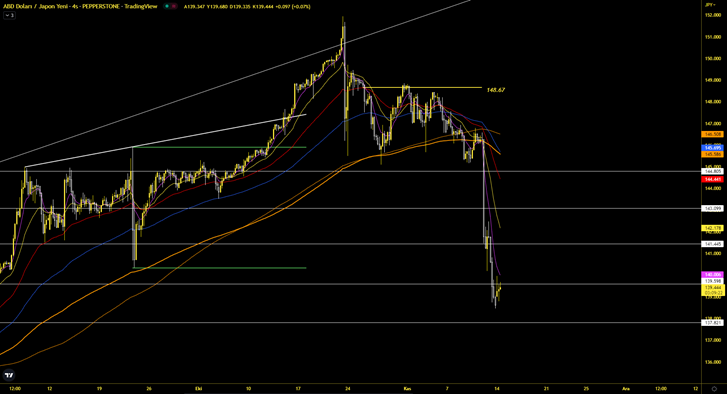Select the 137.821 horizontal line price label

(x=713, y=323)
